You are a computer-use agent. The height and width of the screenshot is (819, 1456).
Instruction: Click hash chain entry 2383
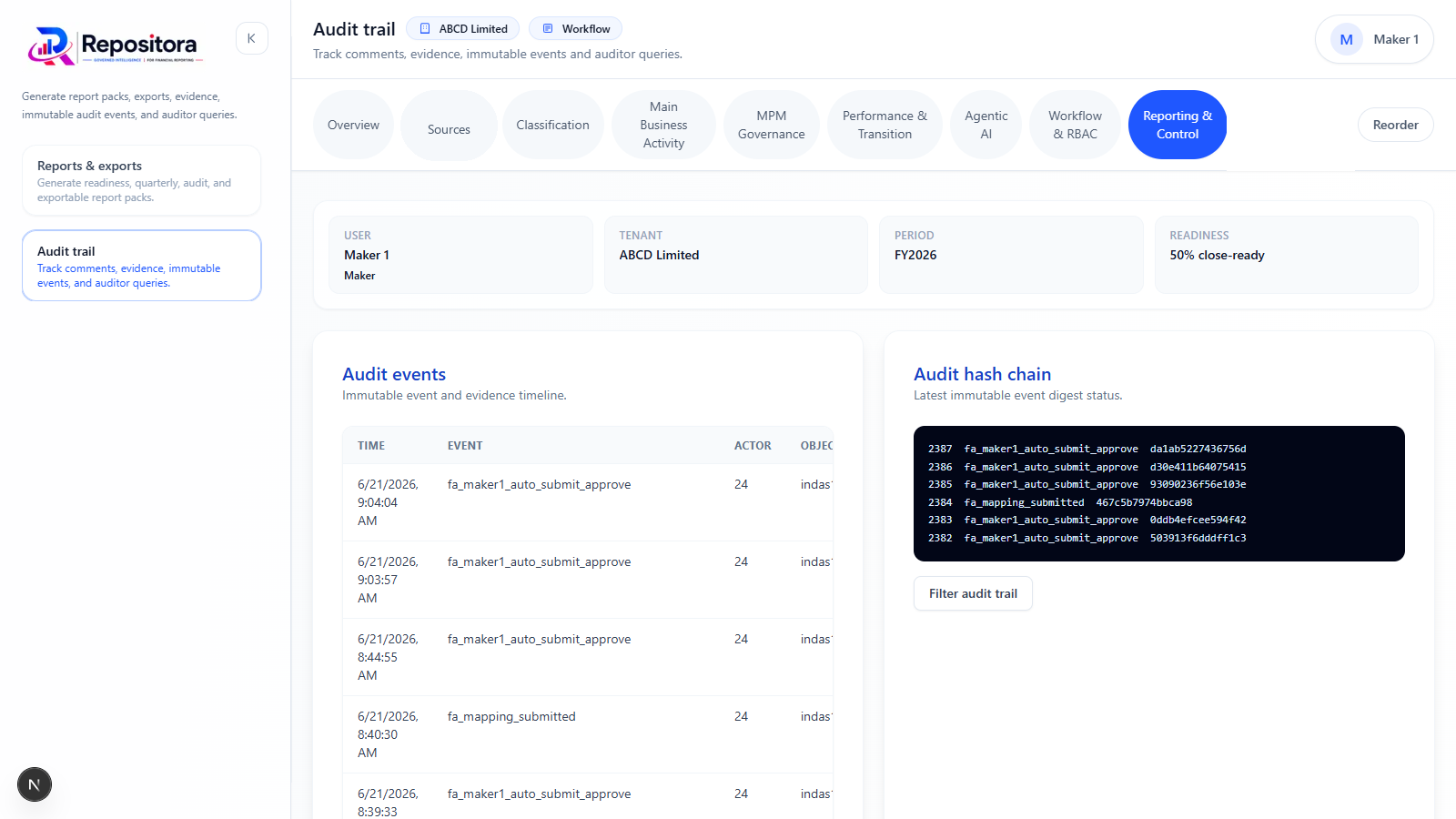click(1087, 520)
